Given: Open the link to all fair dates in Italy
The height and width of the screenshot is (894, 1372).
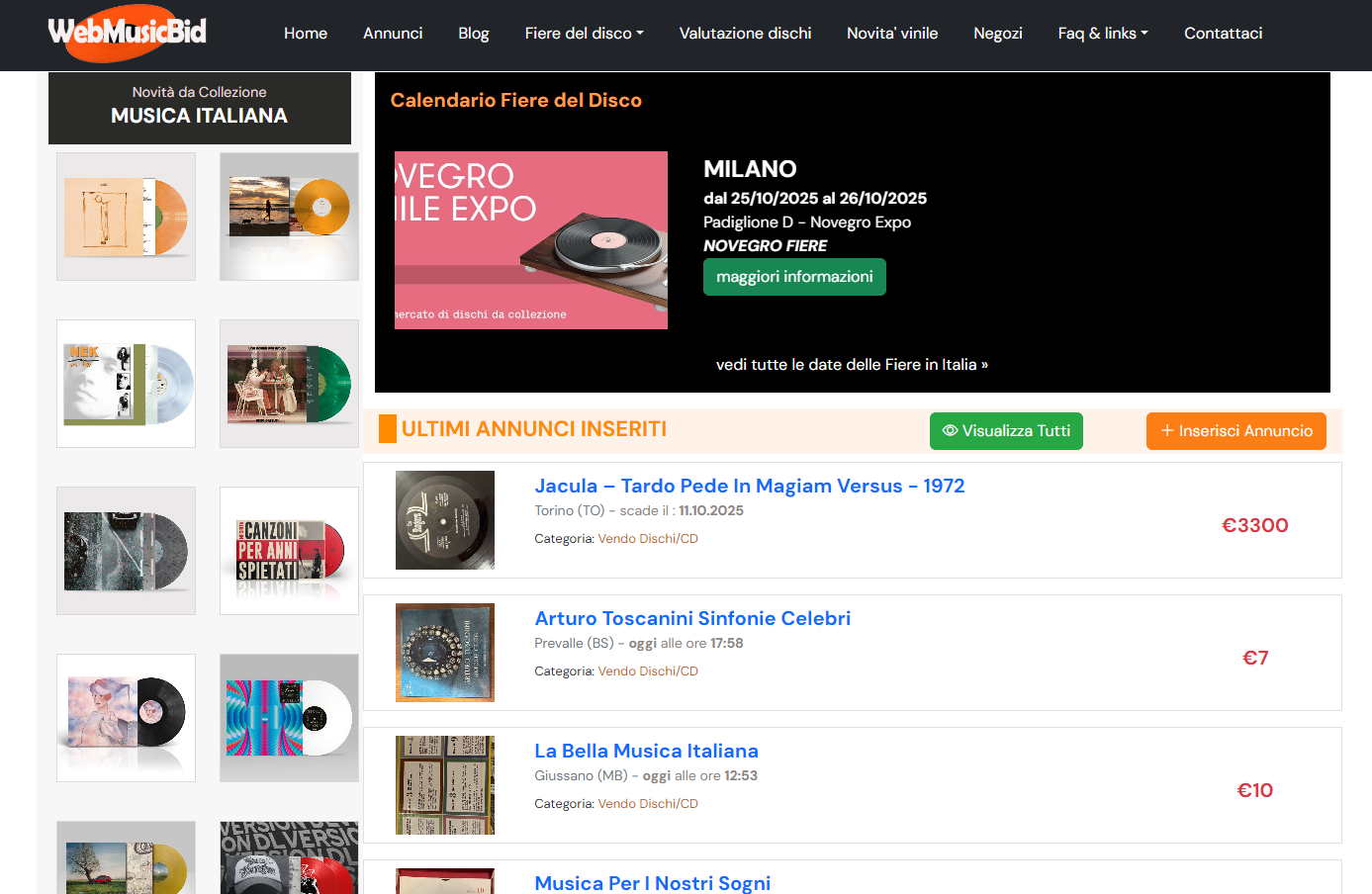Looking at the screenshot, I should click(x=851, y=365).
